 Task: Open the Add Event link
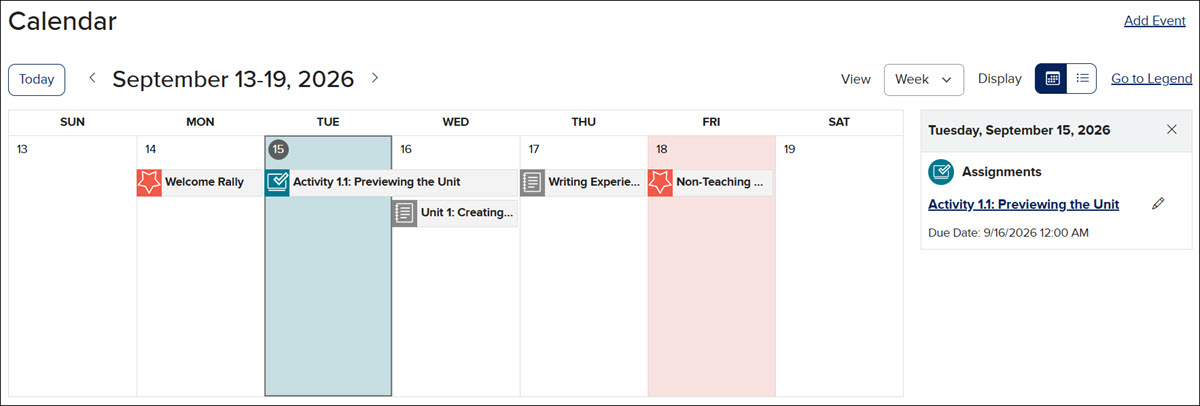(1155, 21)
